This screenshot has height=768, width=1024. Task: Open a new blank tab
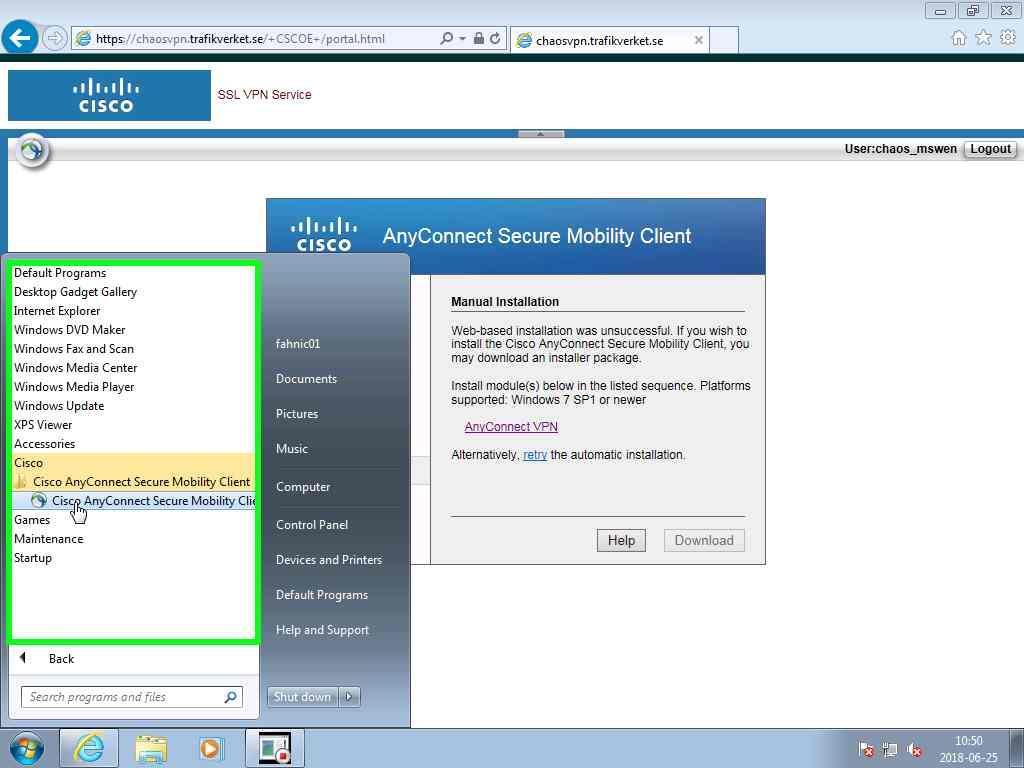pyautogui.click(x=724, y=40)
